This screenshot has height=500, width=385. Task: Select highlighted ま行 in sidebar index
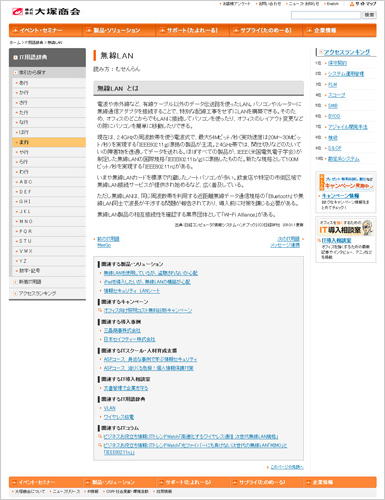click(49, 142)
